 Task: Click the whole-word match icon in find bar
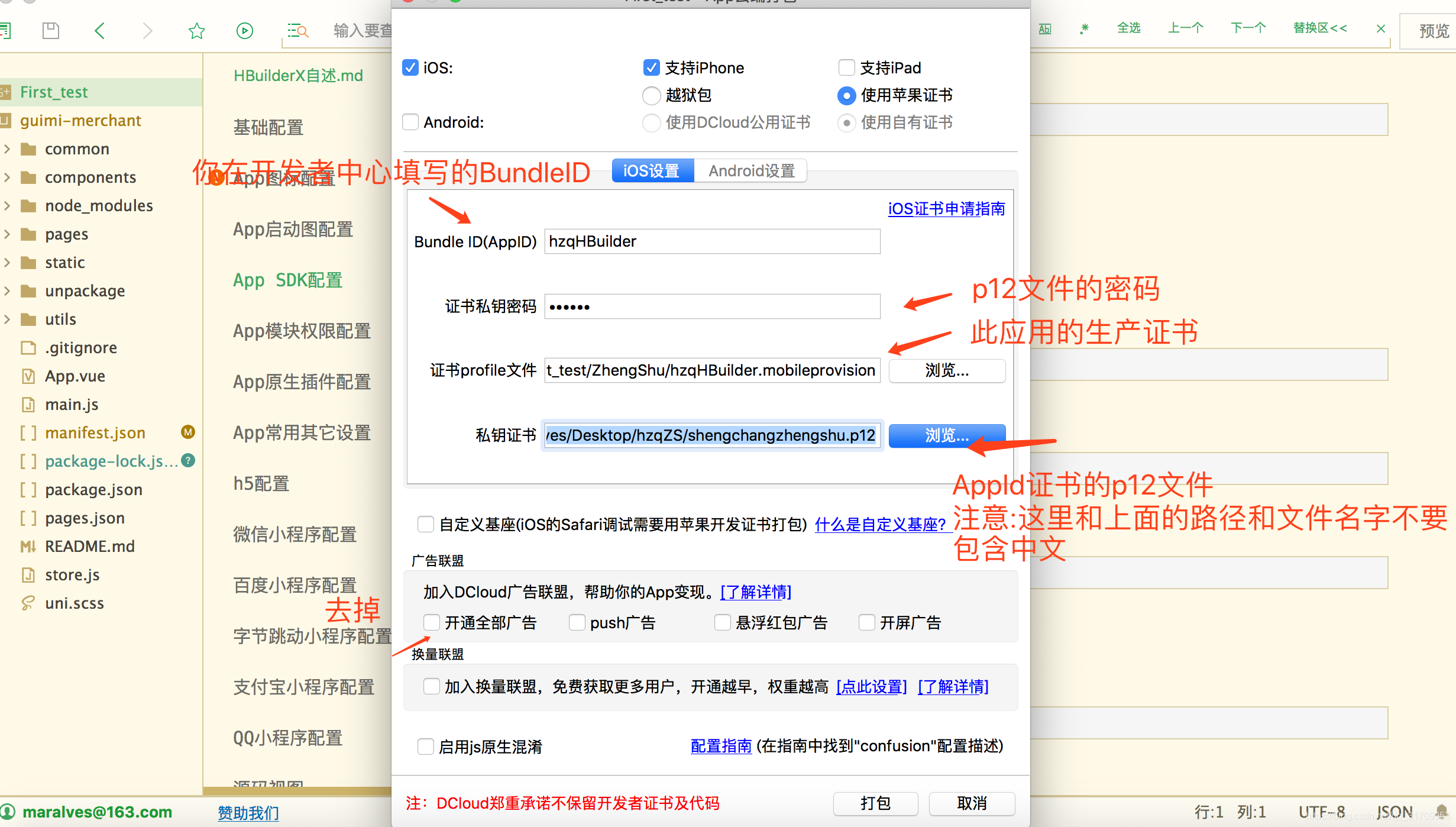[x=1045, y=28]
